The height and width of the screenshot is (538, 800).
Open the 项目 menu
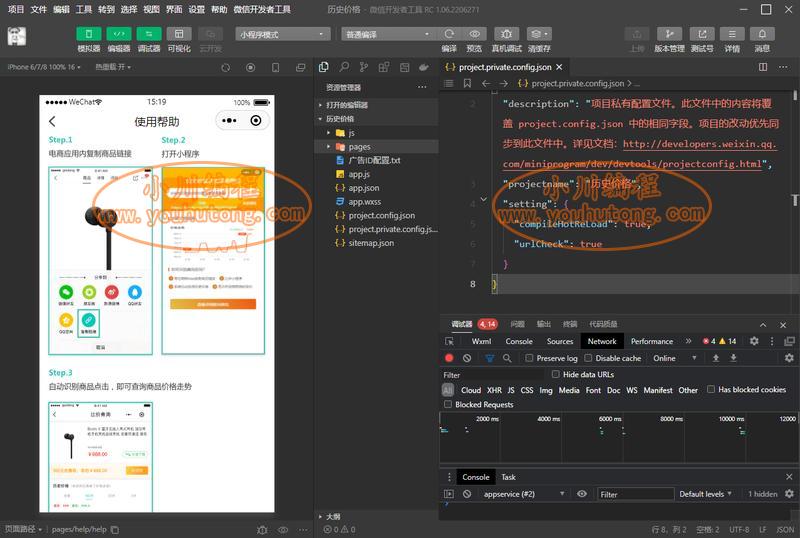[16, 9]
